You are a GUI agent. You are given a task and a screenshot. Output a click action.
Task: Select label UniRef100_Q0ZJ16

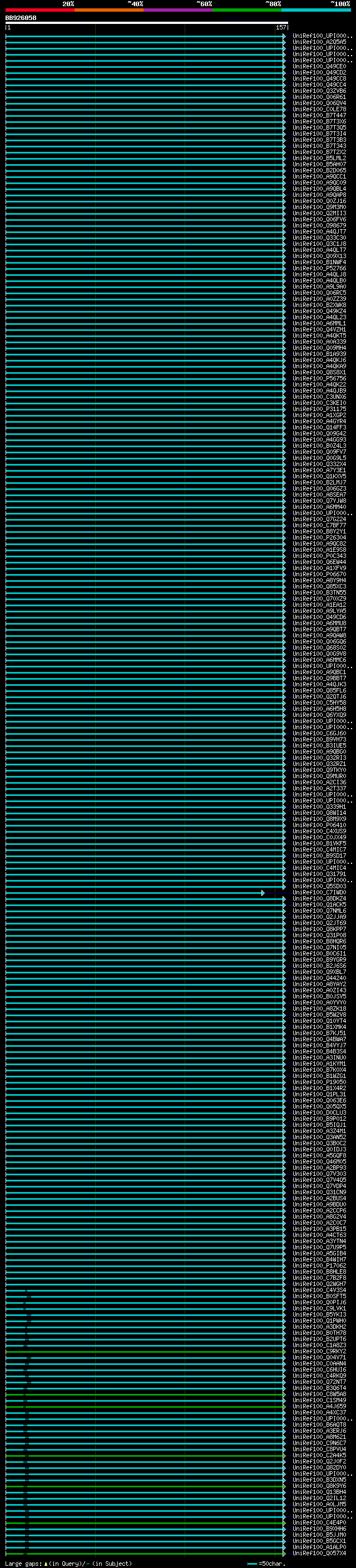tap(319, 201)
